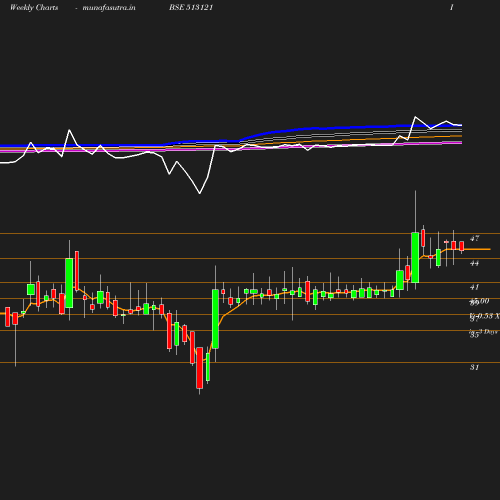
Task: Click the lowest trough of white indicator line
Action: 200,193
